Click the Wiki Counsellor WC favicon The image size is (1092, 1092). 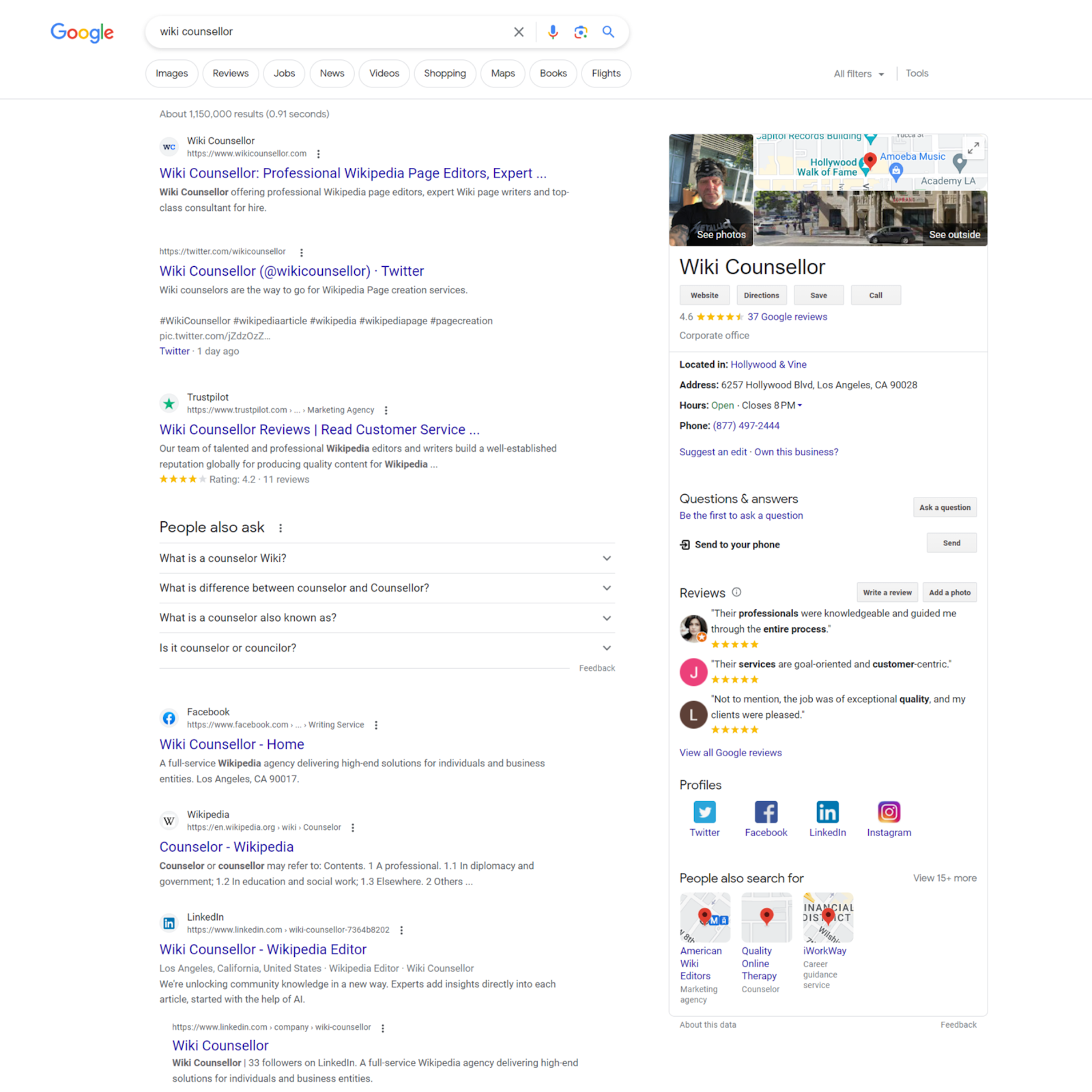point(169,147)
